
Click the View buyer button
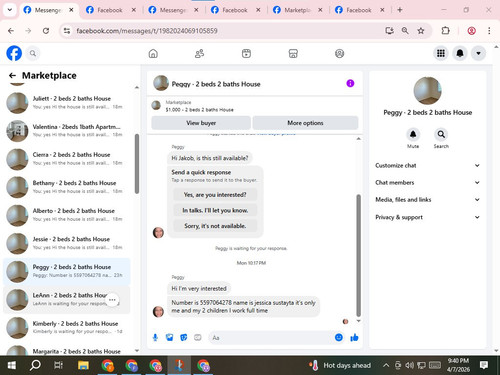(x=201, y=123)
